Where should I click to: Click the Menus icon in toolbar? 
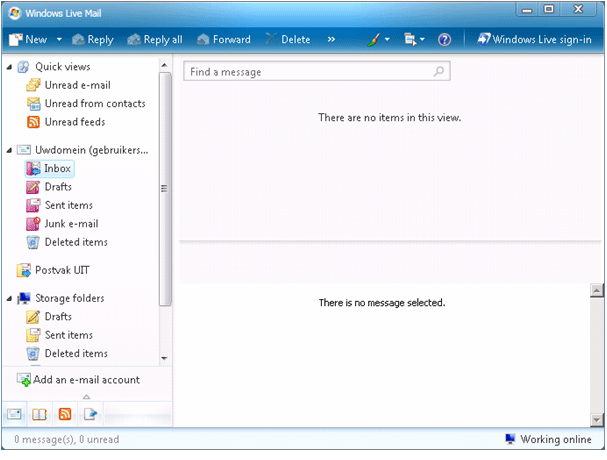click(410, 39)
